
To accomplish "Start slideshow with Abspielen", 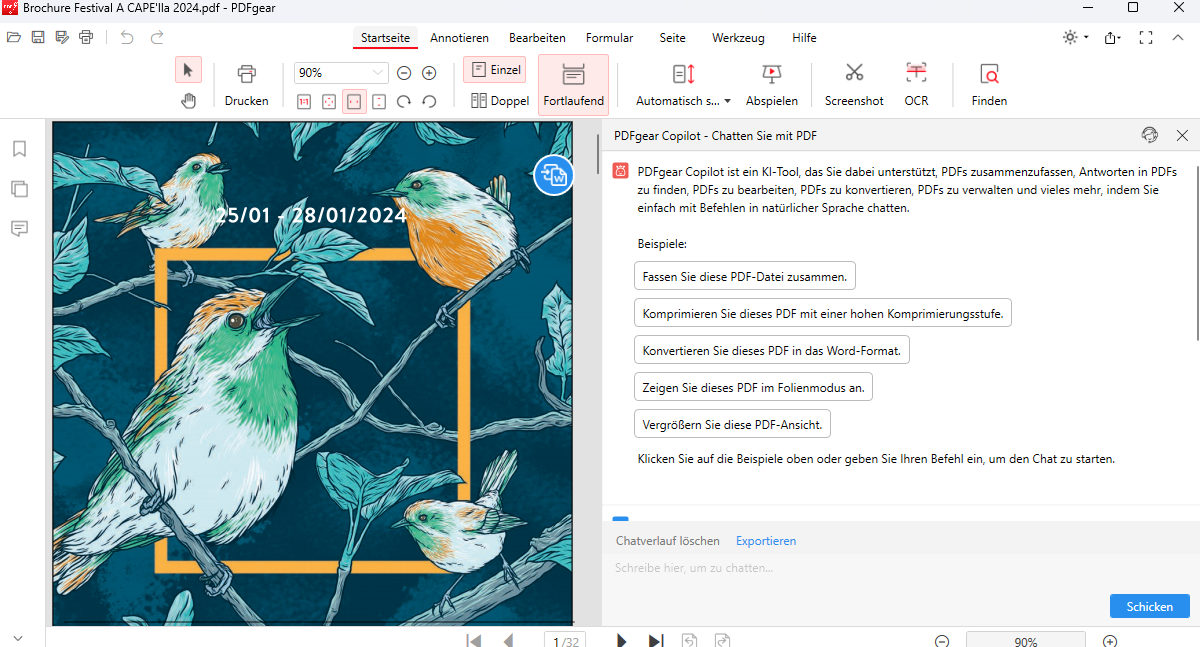I will (x=772, y=85).
